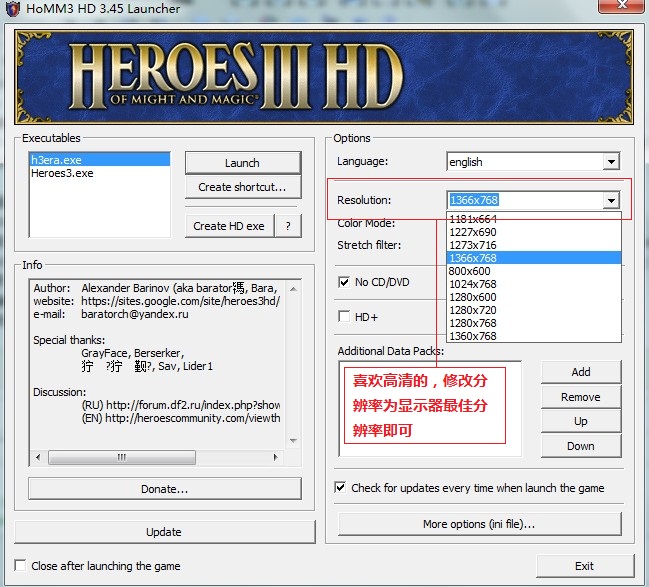
Task: Open More options (ini file)
Action: pos(479,524)
